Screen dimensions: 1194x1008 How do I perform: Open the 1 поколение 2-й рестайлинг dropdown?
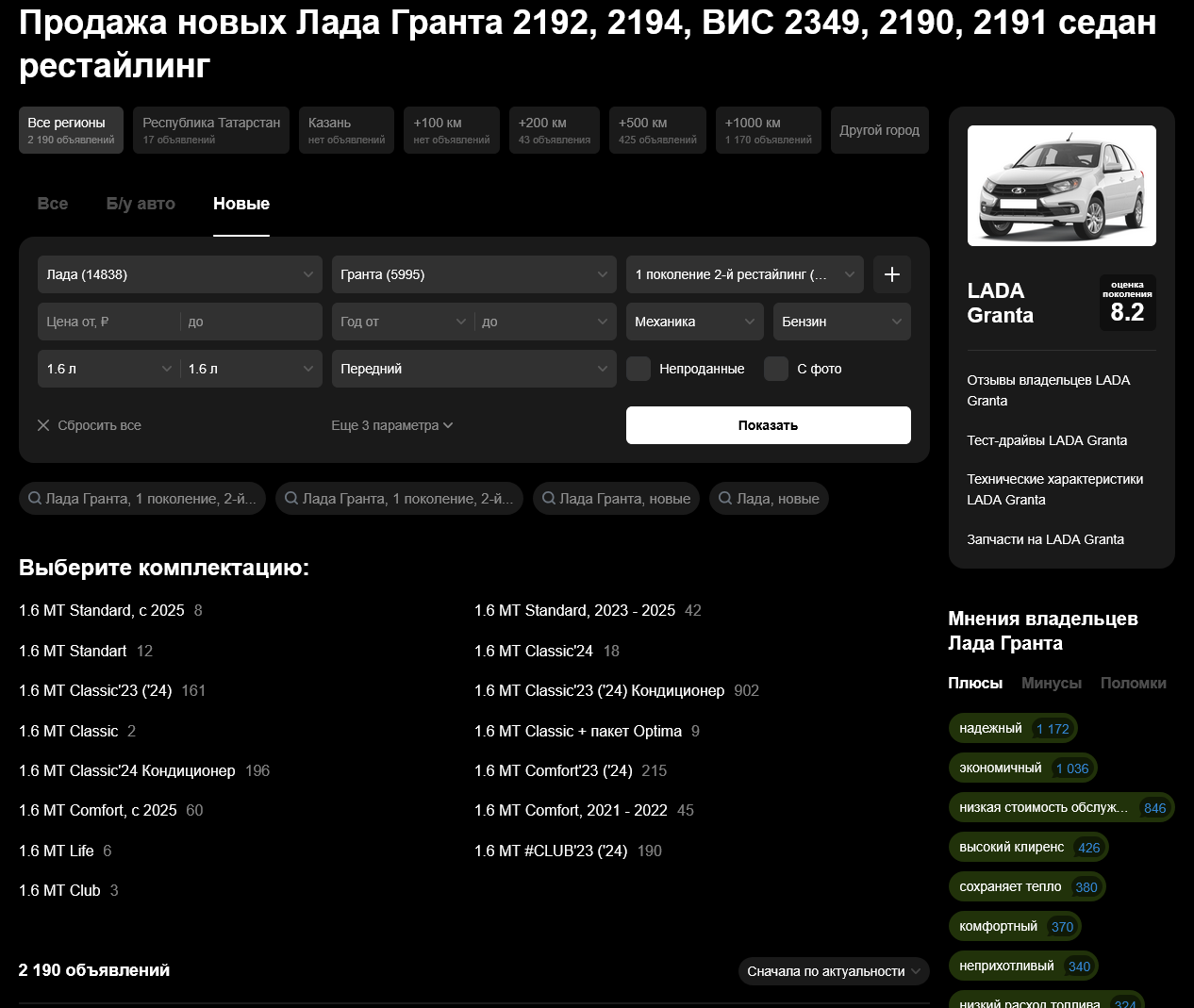click(x=745, y=274)
